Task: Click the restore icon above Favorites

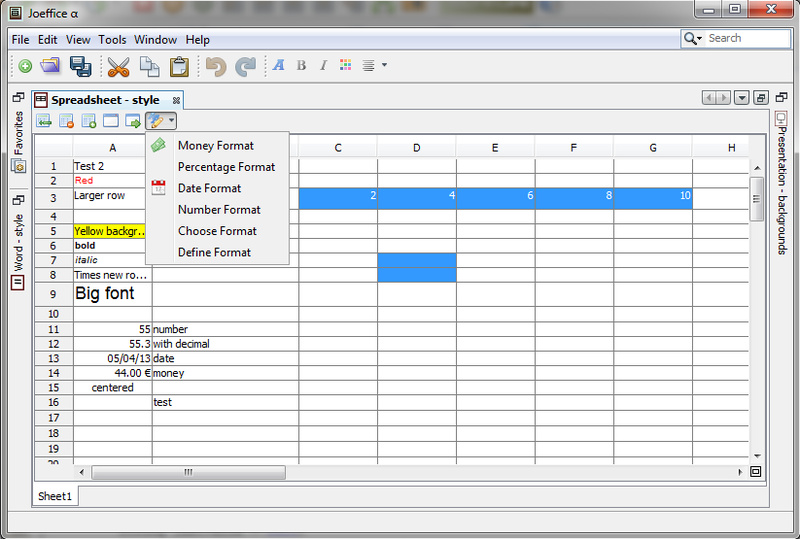Action: click(18, 97)
